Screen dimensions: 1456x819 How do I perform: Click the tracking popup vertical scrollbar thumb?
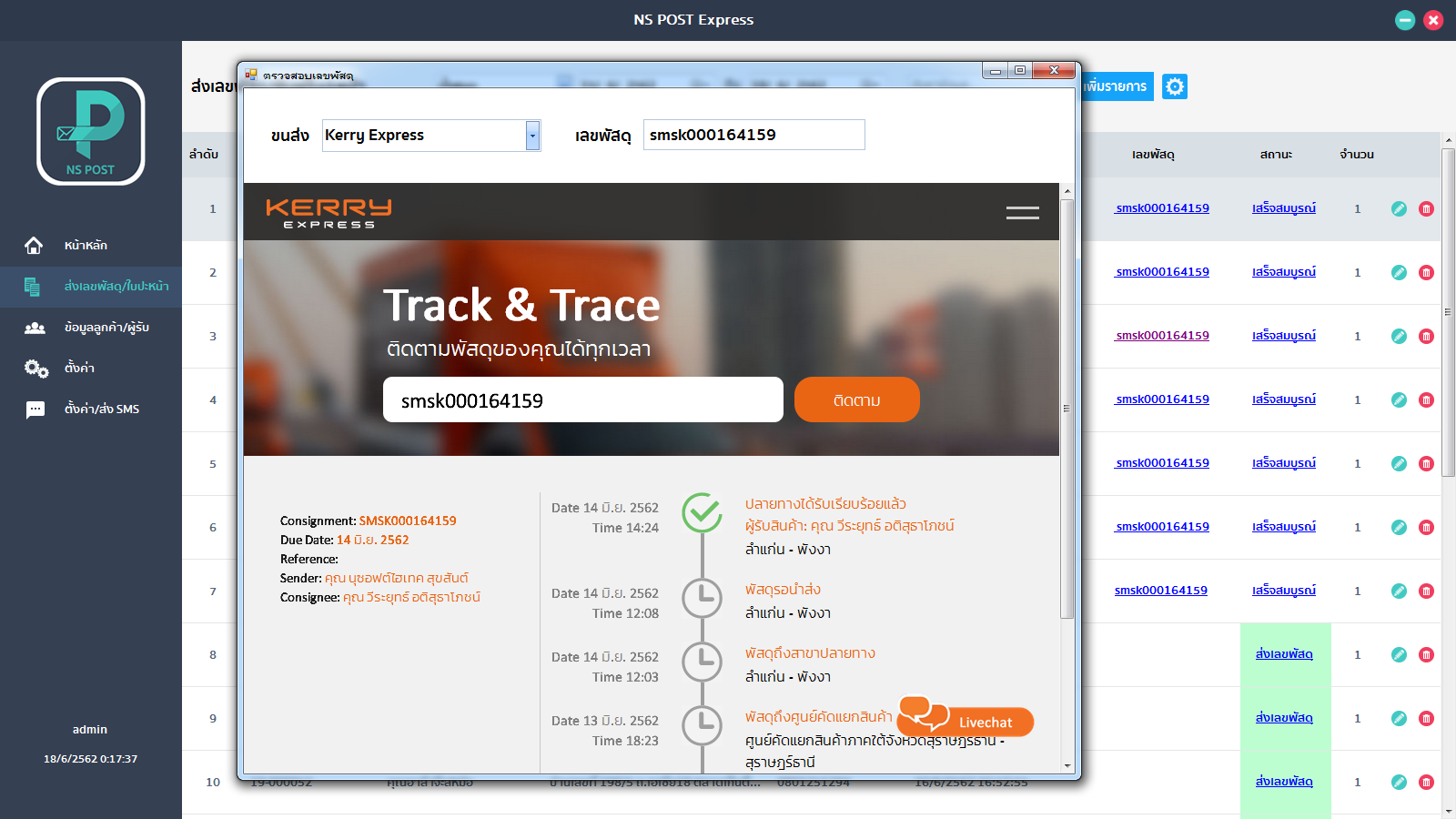click(x=1067, y=409)
